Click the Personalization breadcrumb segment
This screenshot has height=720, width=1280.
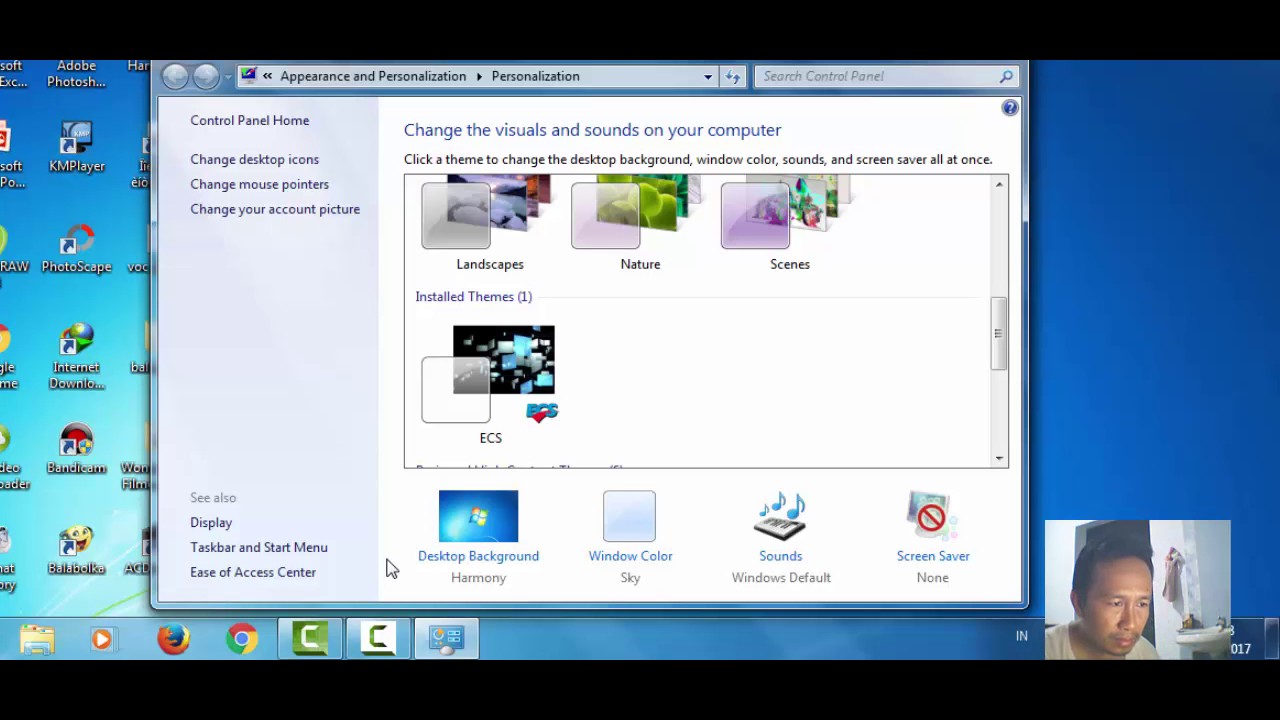tap(535, 76)
